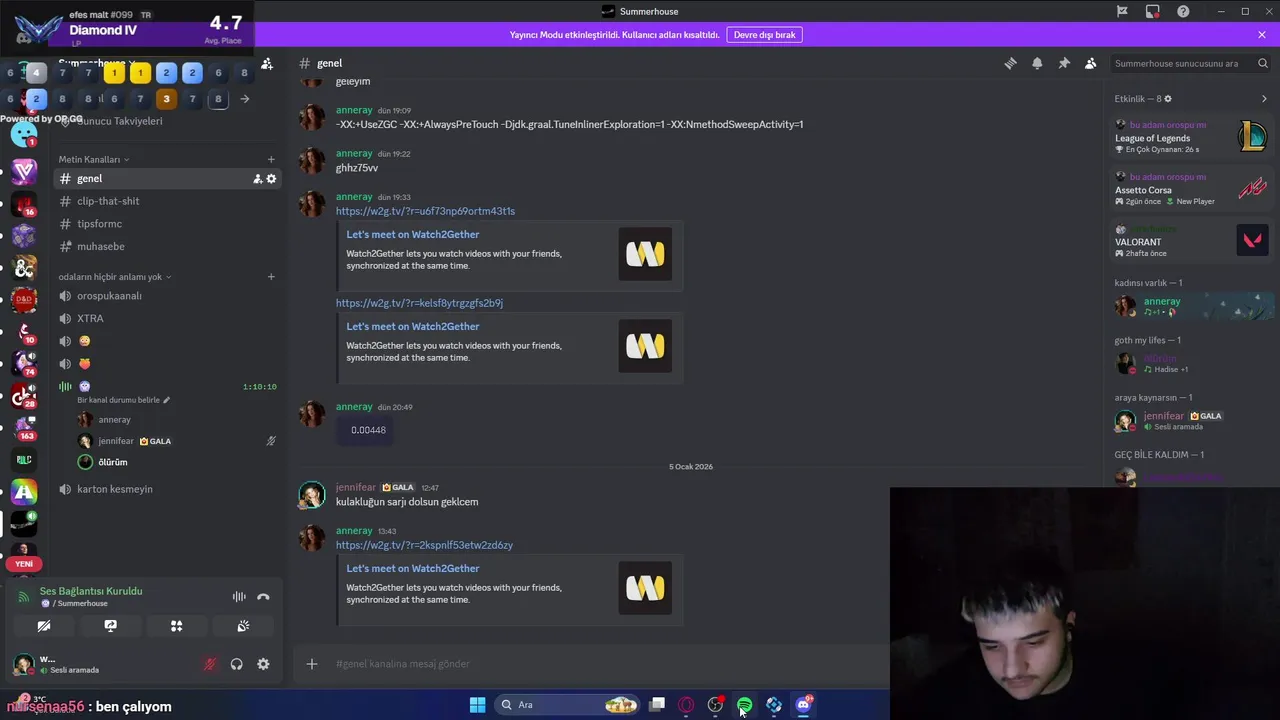Viewport: 1280px width, 720px height.
Task: Open Task View on the taskbar
Action: click(657, 705)
